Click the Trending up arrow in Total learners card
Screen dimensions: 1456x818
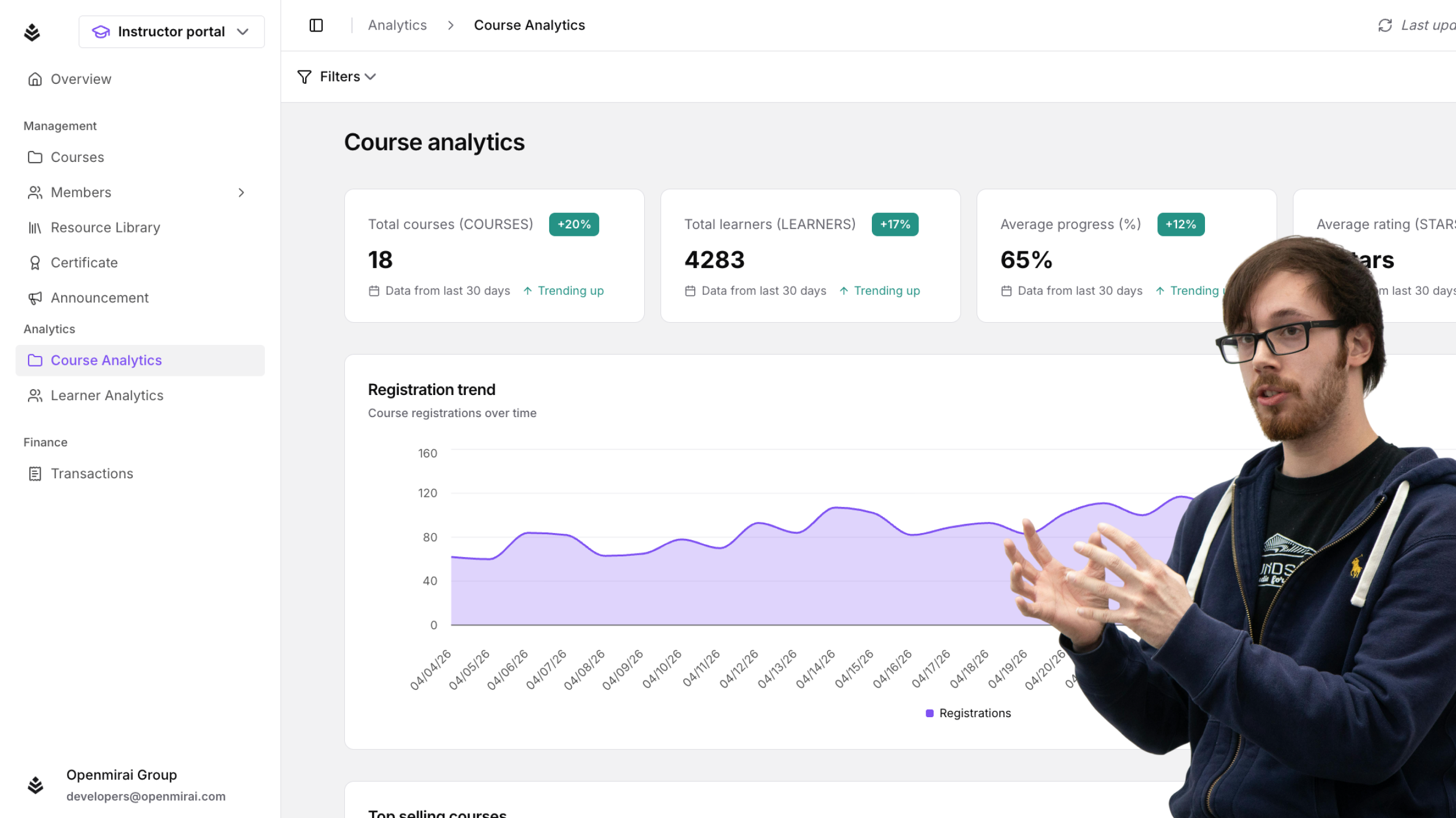click(x=844, y=291)
